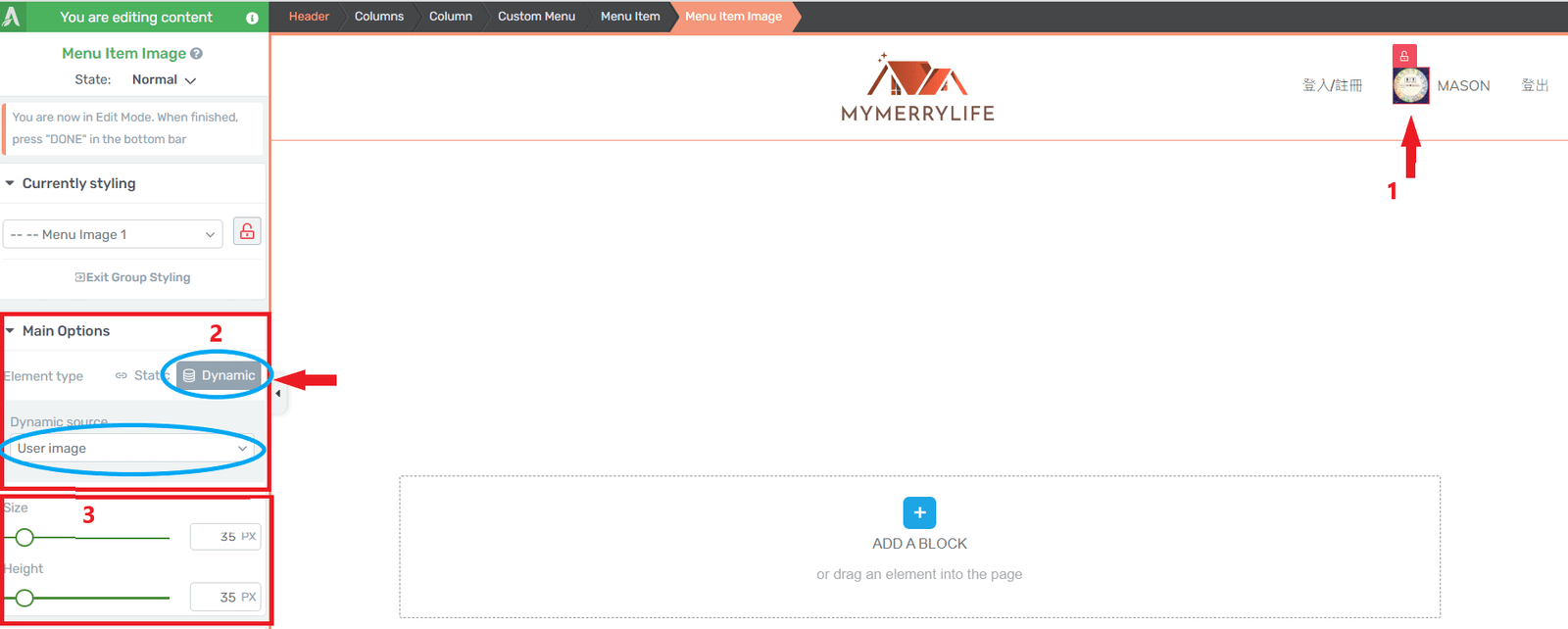Viewport: 1568px width, 629px height.
Task: Click the ADD A BLOCK text
Action: tap(919, 544)
